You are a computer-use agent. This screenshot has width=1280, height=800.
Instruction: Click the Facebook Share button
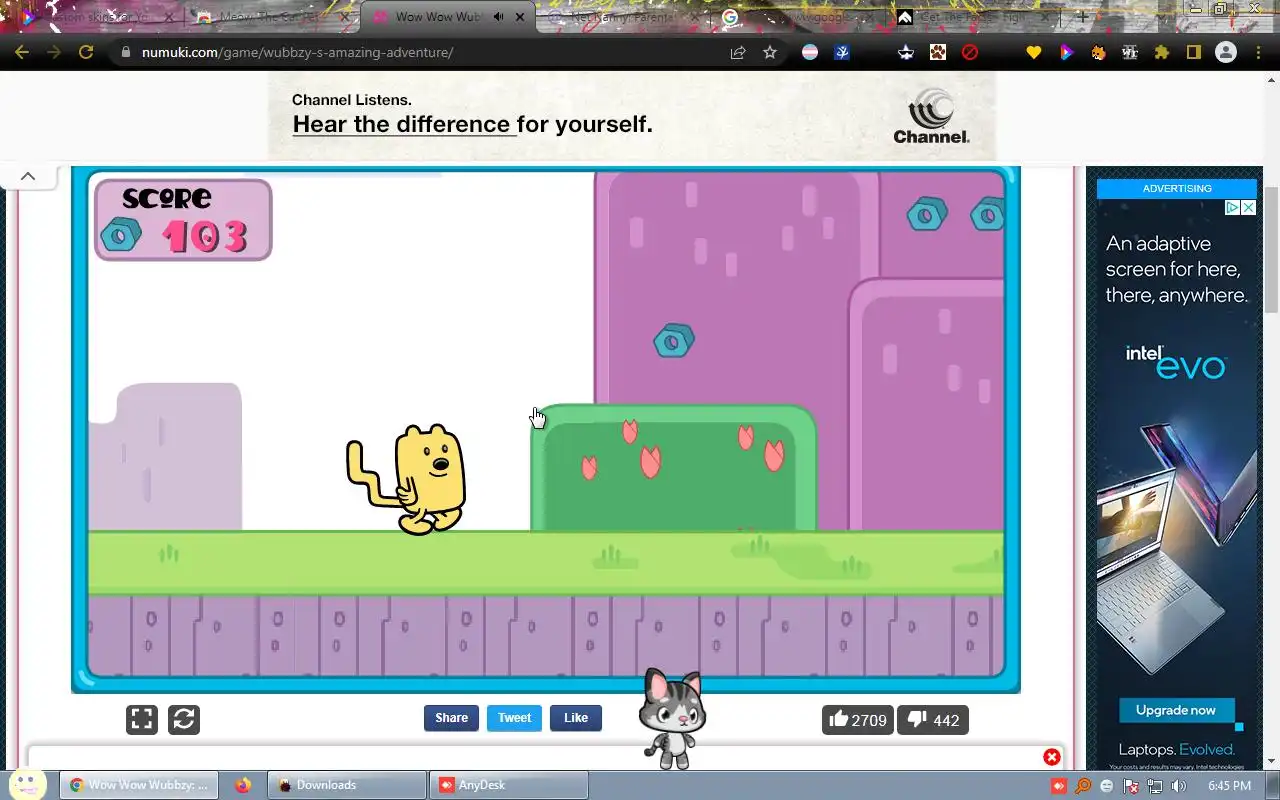tap(451, 718)
